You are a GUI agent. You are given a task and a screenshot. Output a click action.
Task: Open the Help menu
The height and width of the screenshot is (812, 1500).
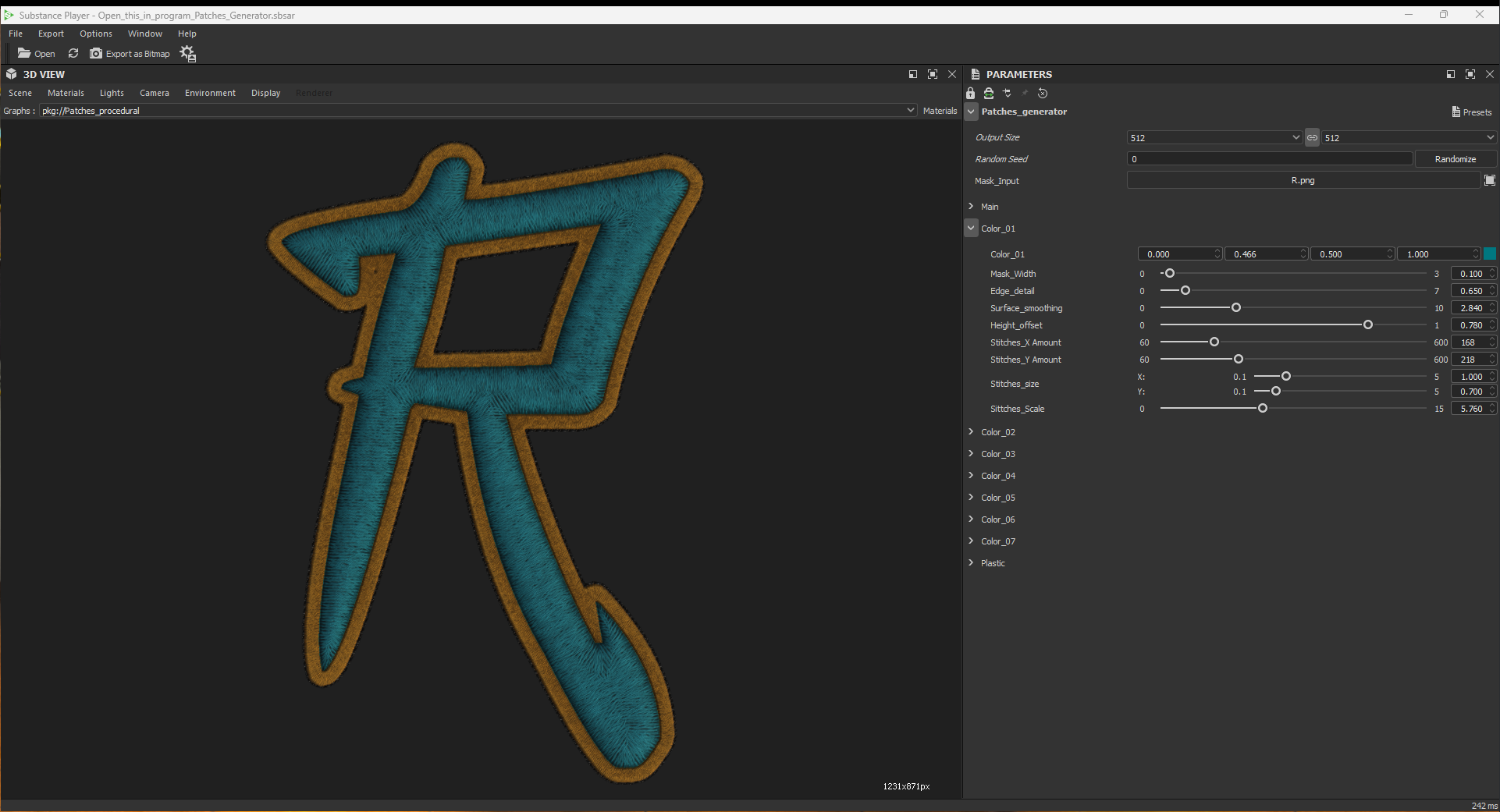click(x=187, y=34)
